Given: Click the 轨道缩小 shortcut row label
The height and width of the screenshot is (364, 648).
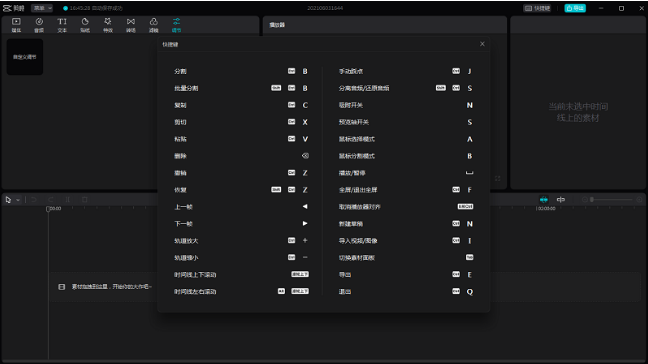Looking at the screenshot, I should pyautogui.click(x=186, y=258).
